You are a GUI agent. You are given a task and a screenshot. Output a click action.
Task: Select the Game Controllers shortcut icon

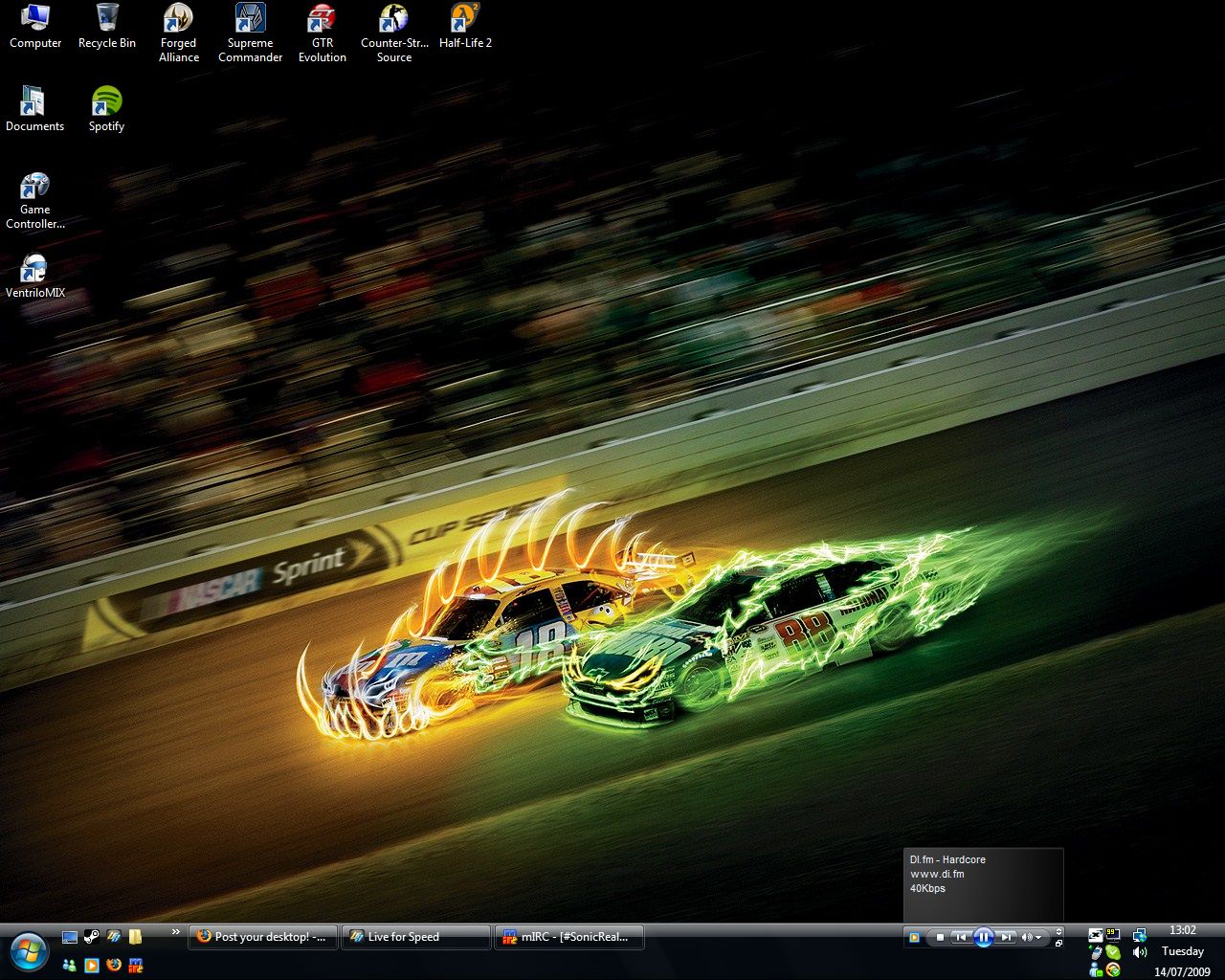[35, 201]
